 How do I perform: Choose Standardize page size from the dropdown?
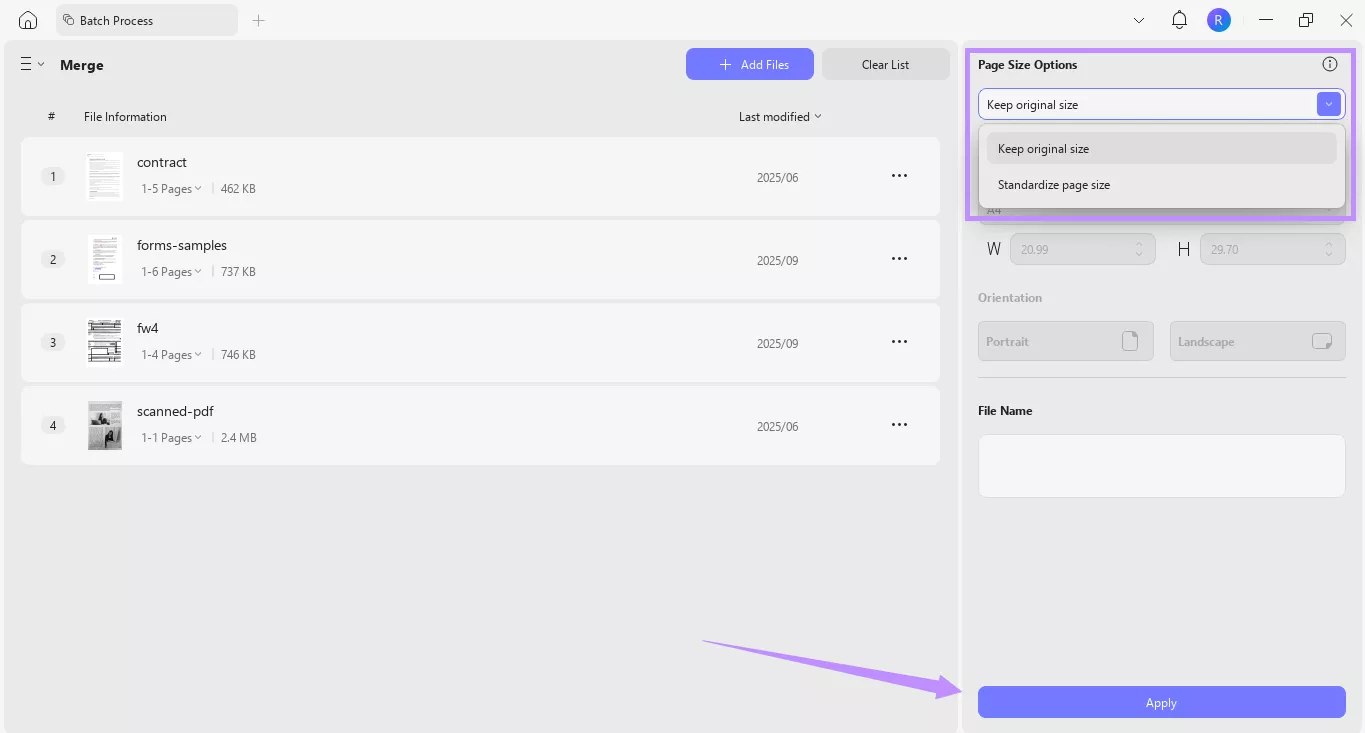coord(1054,184)
